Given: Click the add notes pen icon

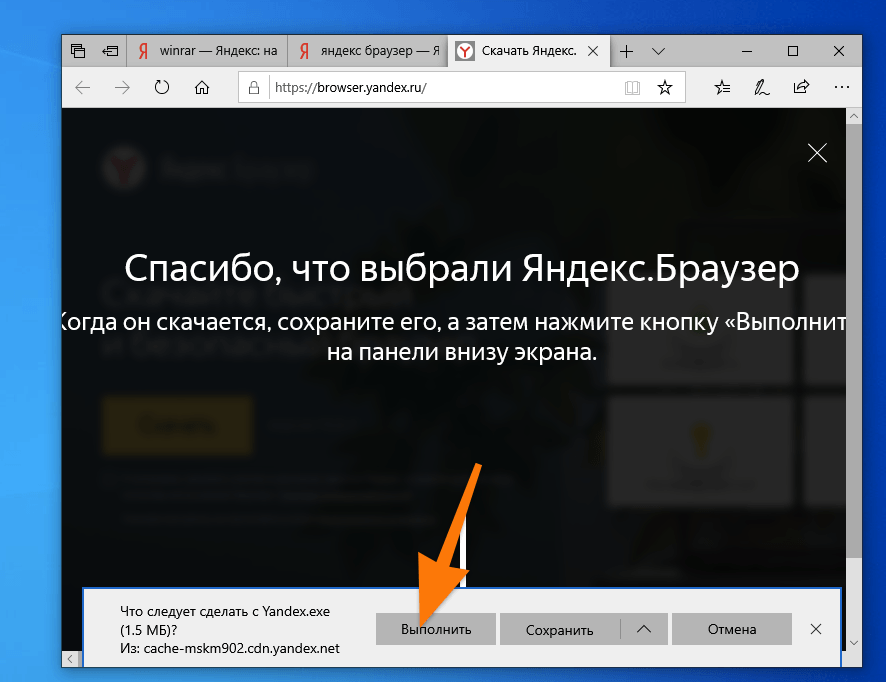Looking at the screenshot, I should [762, 88].
